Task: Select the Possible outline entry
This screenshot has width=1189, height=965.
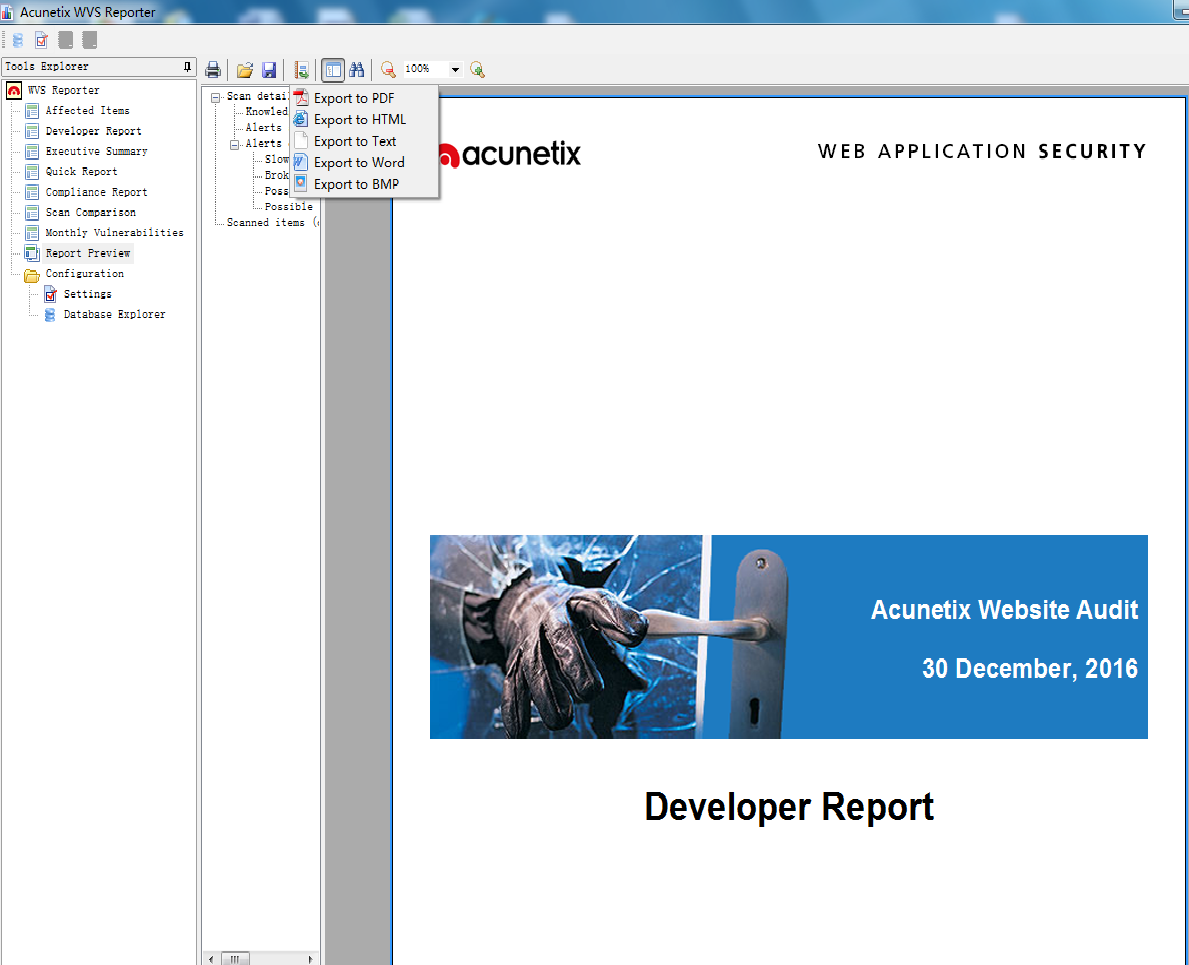Action: [x=288, y=207]
